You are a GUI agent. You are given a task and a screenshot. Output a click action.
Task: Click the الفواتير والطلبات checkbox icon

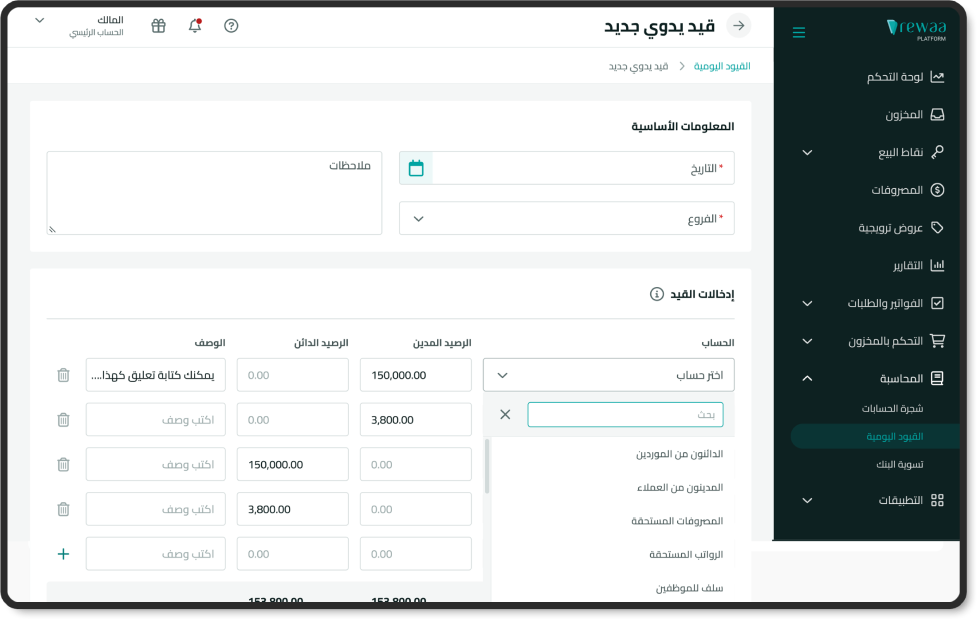click(937, 303)
